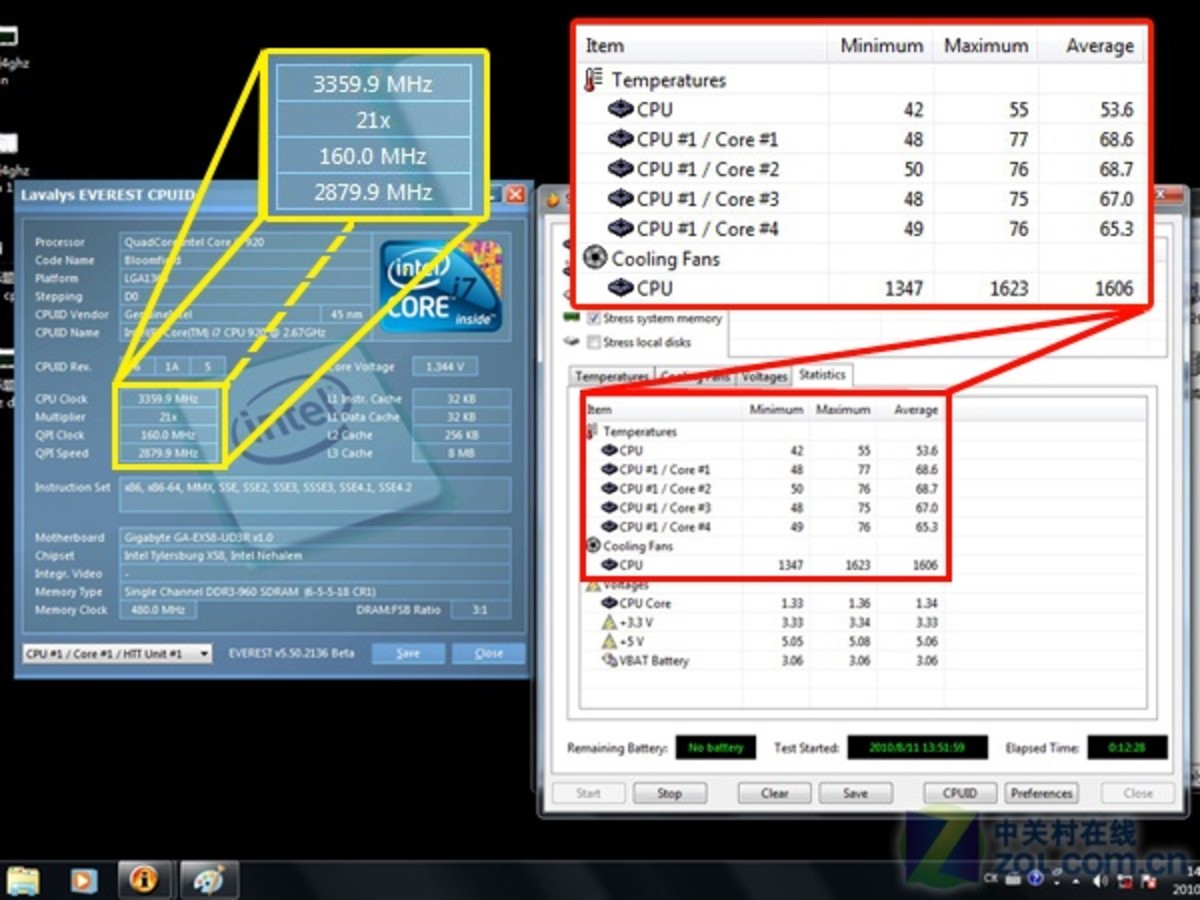Click the warning triangle icon beside +5 V
The height and width of the screenshot is (900, 1200).
point(609,641)
